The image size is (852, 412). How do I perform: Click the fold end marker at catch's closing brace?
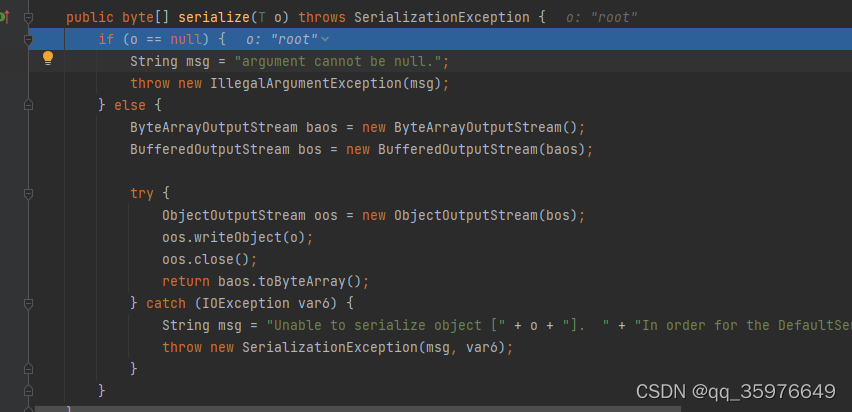tap(28, 369)
